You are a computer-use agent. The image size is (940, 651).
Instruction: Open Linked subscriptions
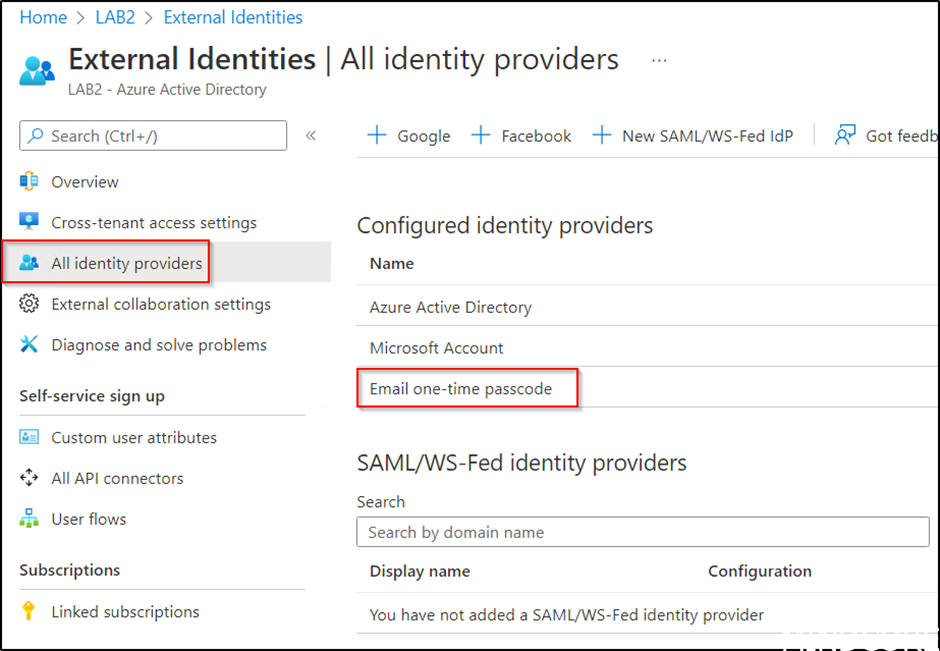tap(125, 611)
